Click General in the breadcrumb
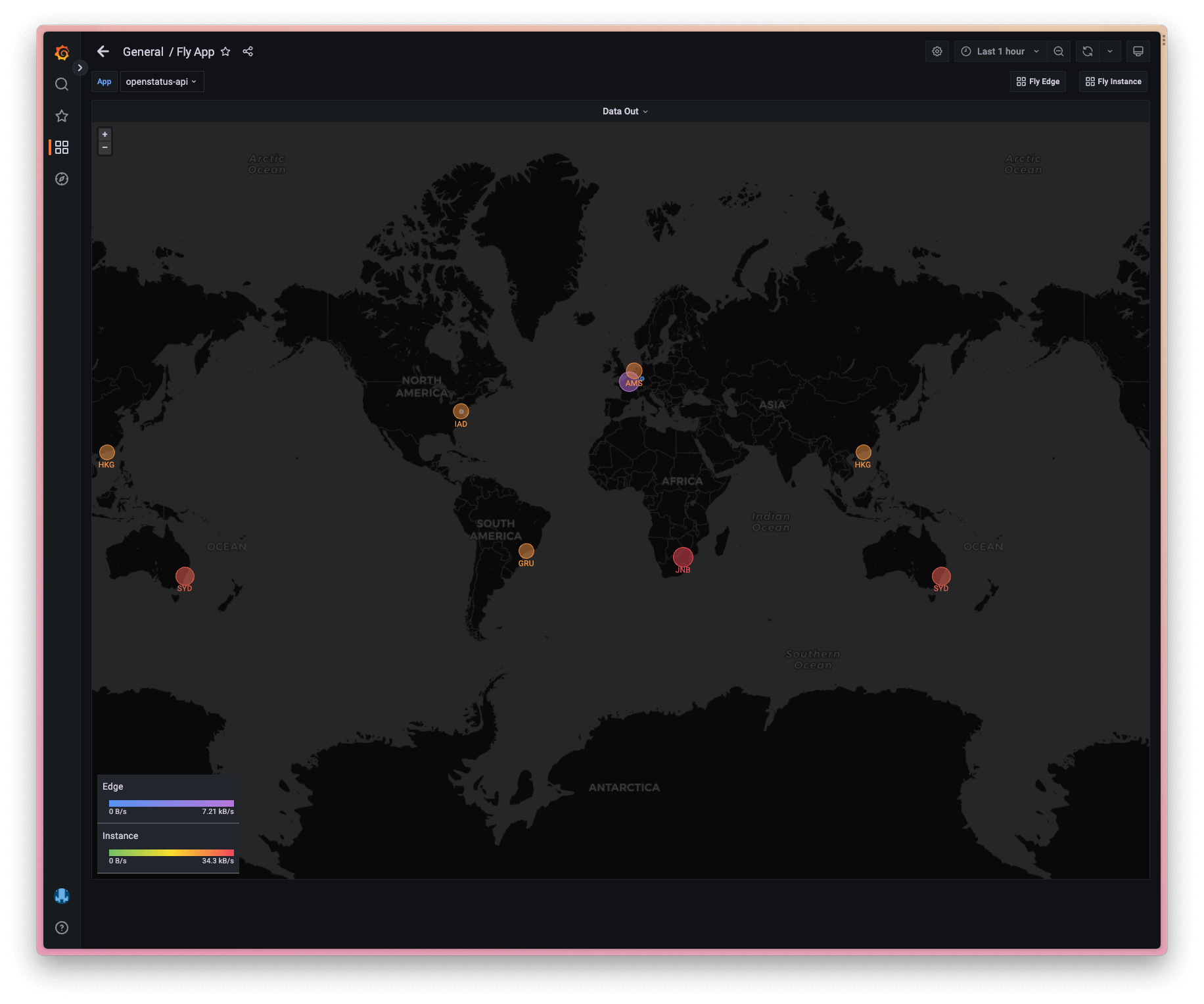This screenshot has width=1204, height=1004. [143, 51]
